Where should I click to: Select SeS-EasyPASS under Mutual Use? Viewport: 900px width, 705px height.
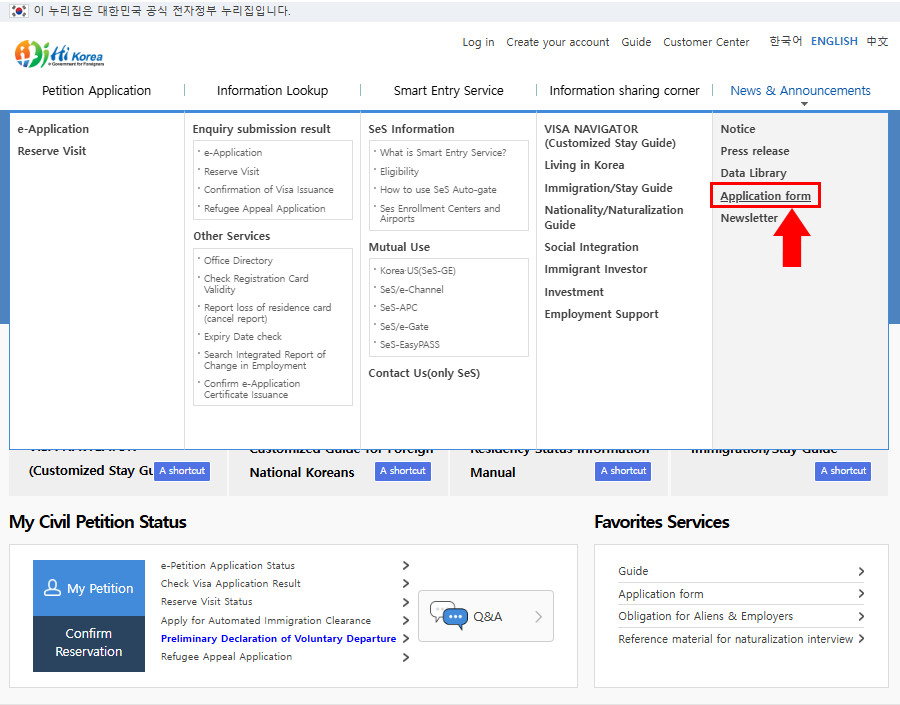(x=409, y=345)
